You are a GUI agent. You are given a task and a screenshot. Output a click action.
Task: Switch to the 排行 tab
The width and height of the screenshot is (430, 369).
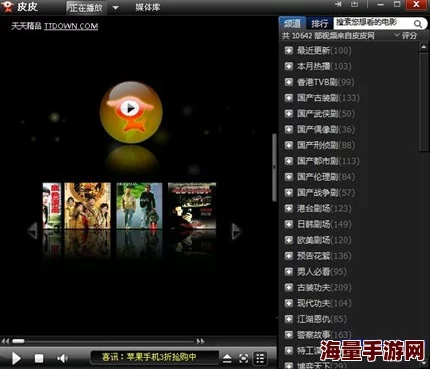[x=319, y=24]
